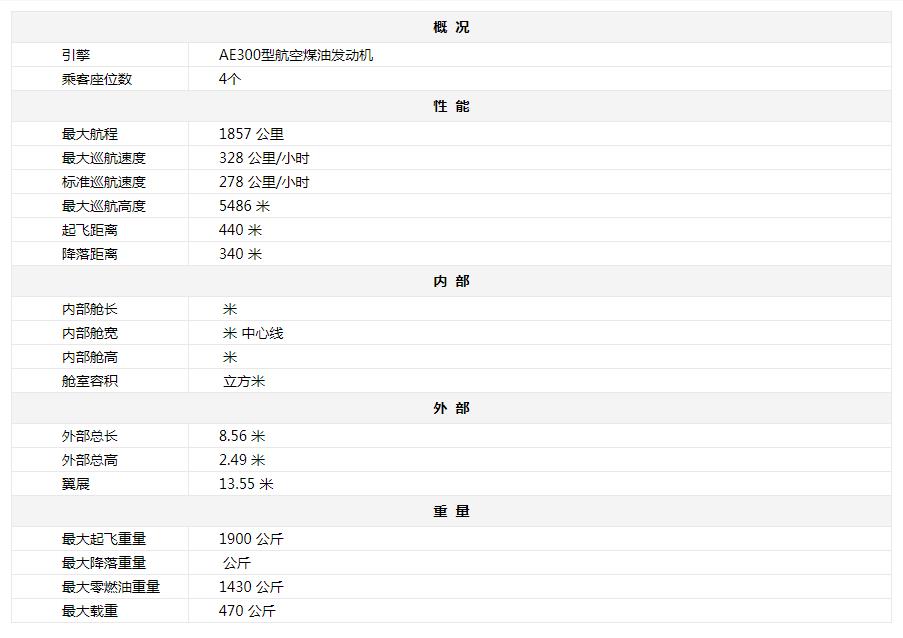Click the 内部 section header
This screenshot has height=638, width=903.
coord(451,281)
